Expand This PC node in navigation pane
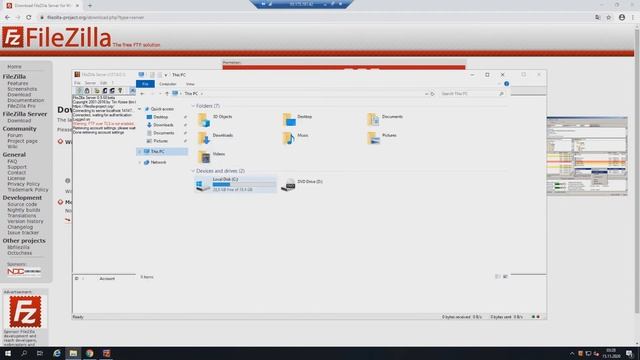 (140, 151)
